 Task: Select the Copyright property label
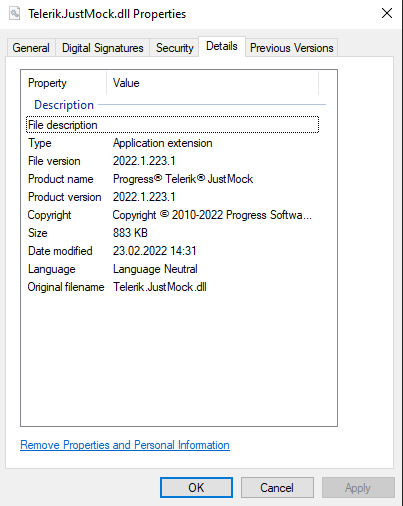(x=49, y=215)
